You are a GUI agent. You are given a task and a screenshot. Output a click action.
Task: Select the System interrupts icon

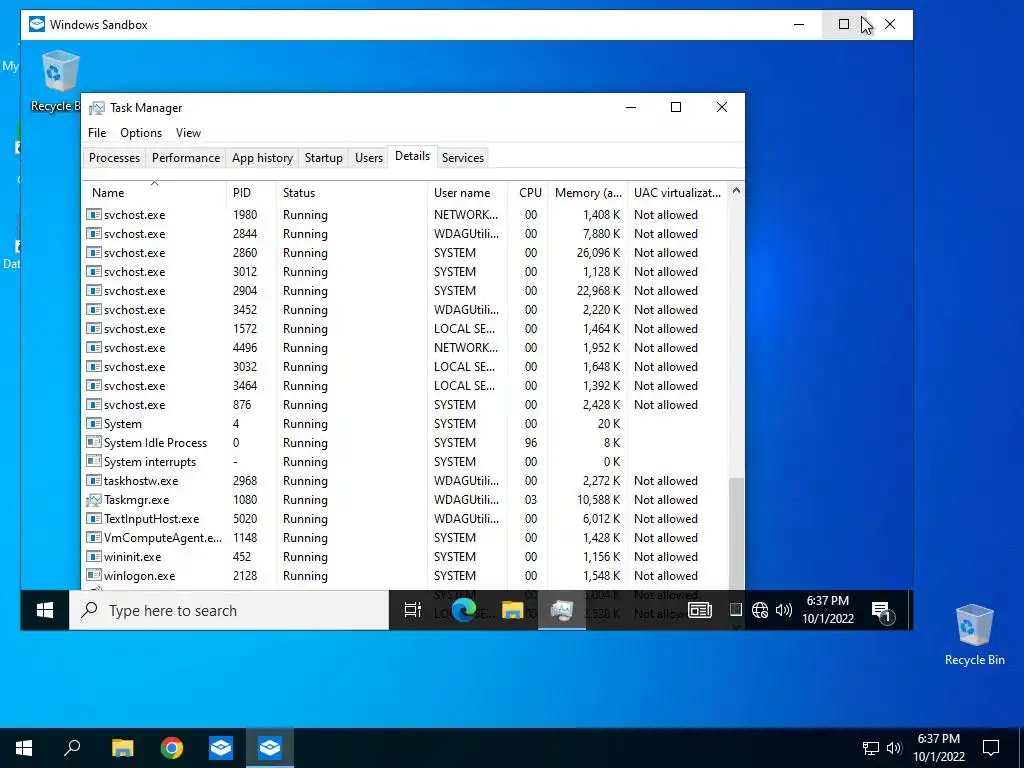coord(94,461)
